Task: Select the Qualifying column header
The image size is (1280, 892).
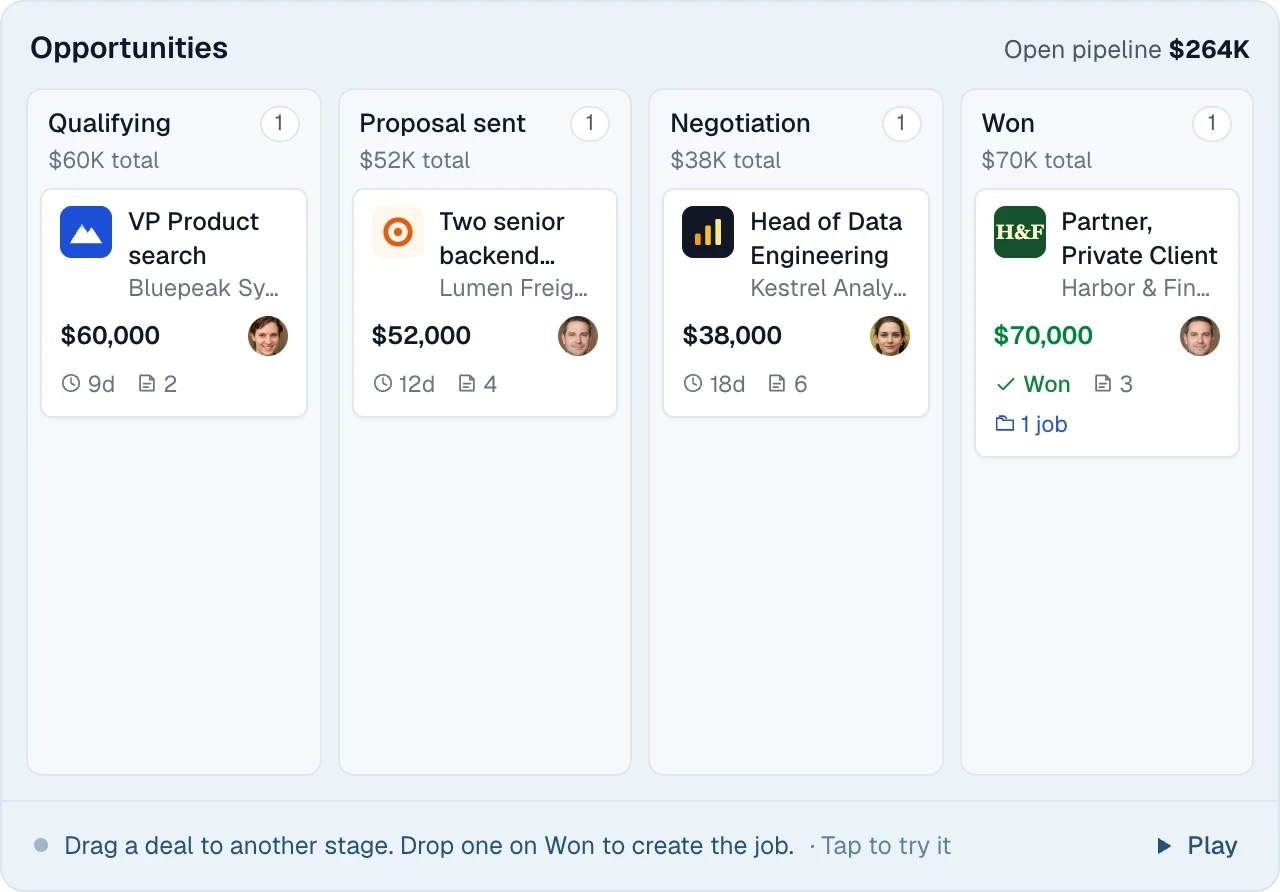Action: (110, 123)
